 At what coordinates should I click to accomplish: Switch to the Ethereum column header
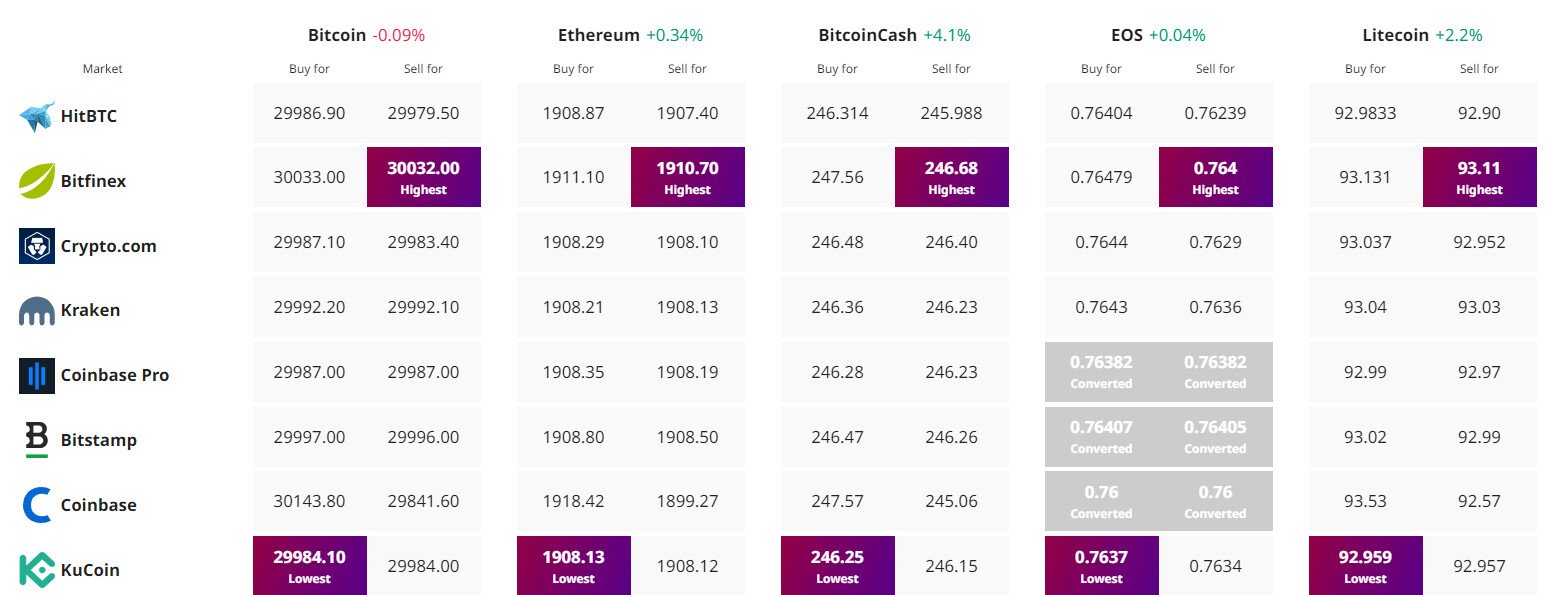click(x=598, y=34)
